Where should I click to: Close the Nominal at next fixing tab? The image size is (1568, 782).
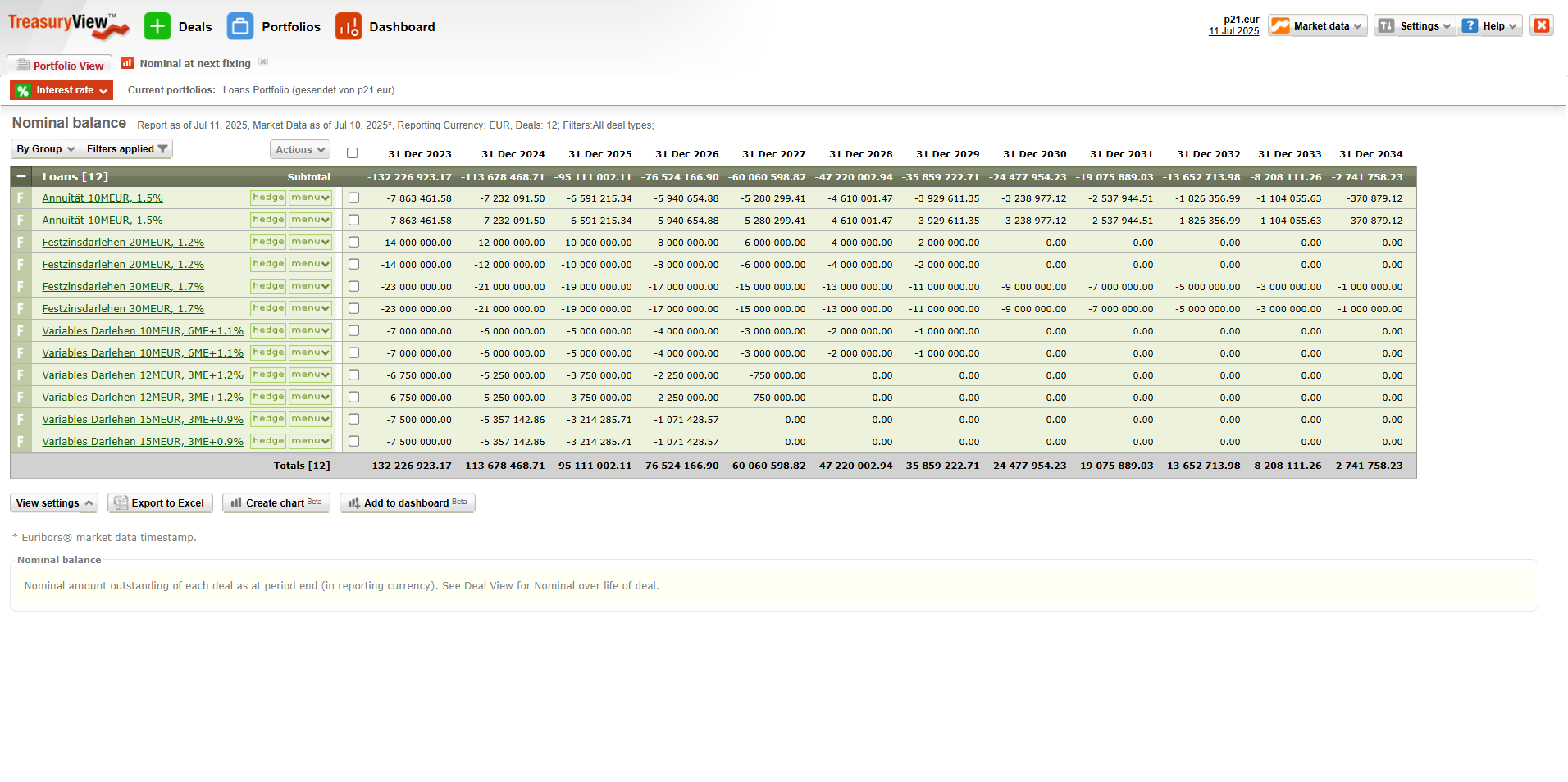(x=263, y=62)
